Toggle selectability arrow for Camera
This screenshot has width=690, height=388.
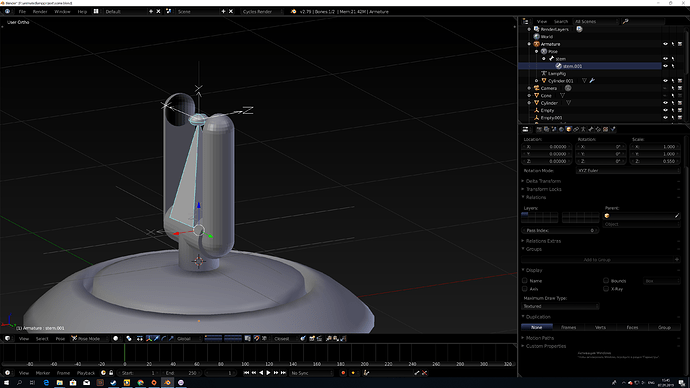tap(673, 88)
